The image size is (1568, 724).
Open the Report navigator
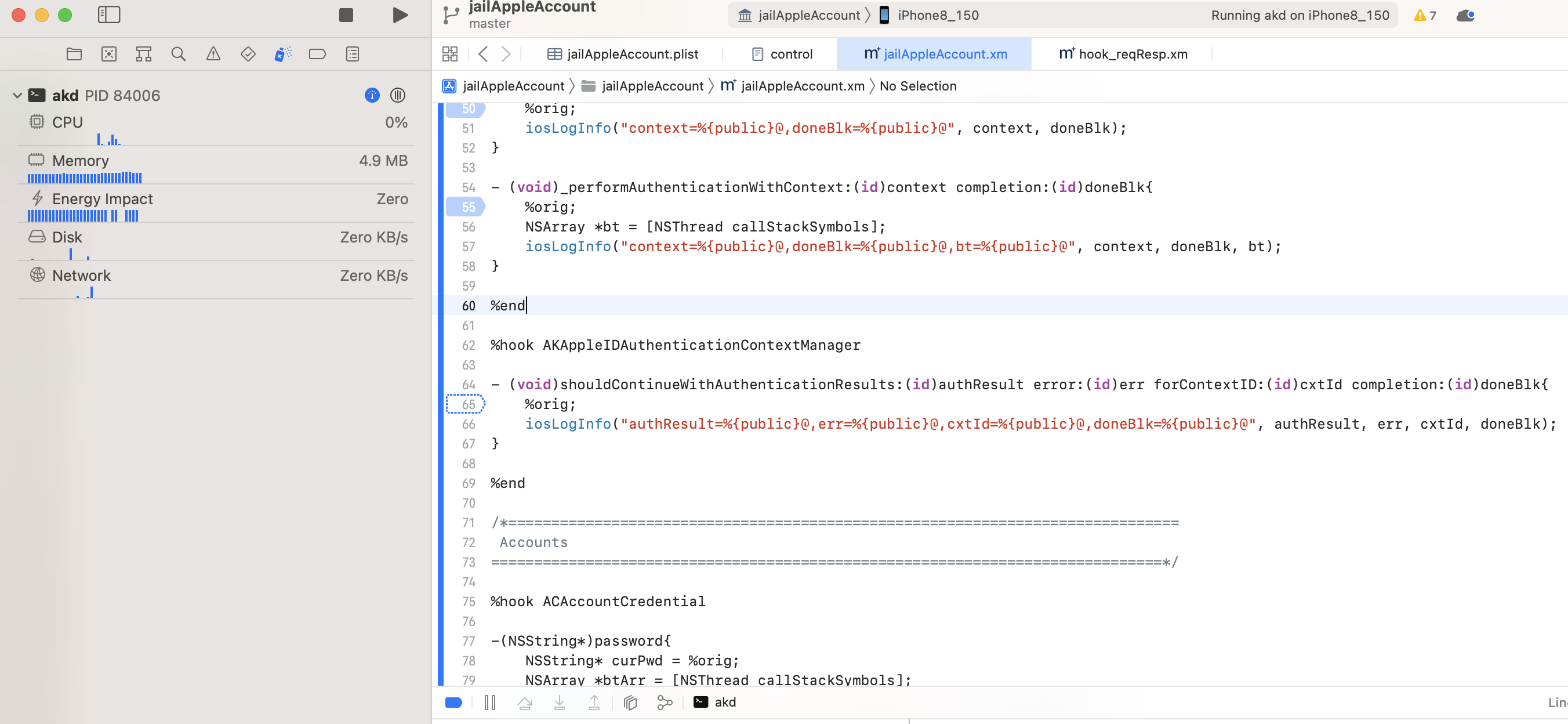coord(353,54)
